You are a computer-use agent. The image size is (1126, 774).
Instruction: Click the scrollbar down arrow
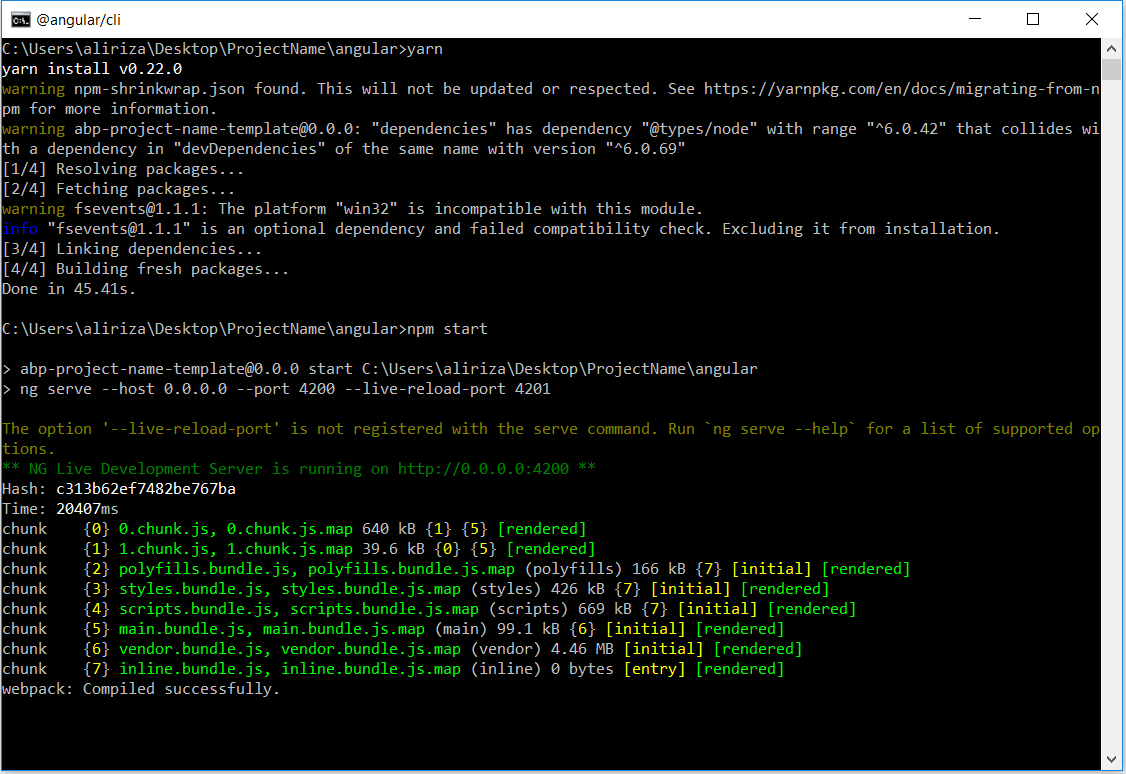(1111, 759)
